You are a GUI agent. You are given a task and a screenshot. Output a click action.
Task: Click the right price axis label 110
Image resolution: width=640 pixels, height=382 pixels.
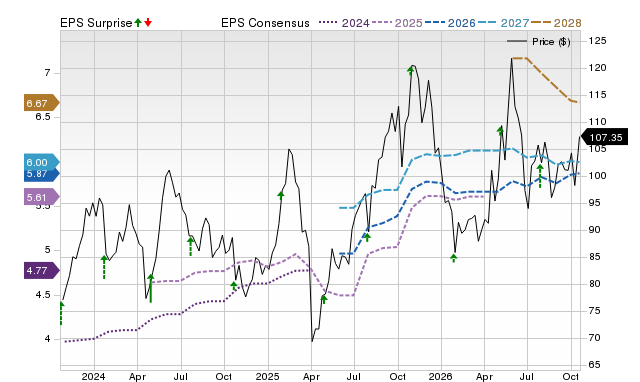pyautogui.click(x=598, y=122)
